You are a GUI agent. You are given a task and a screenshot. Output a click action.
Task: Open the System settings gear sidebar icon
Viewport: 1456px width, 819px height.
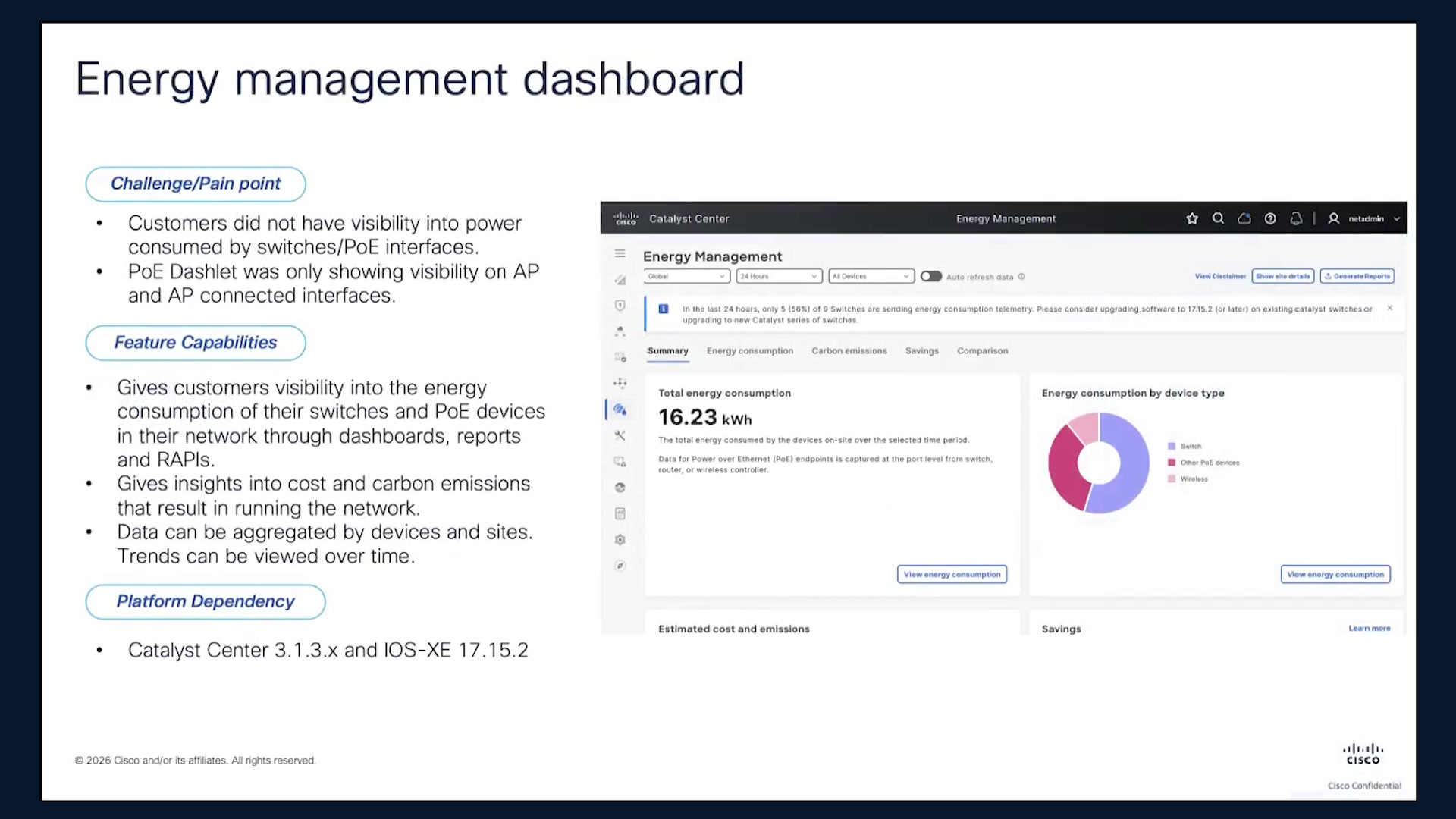click(620, 540)
